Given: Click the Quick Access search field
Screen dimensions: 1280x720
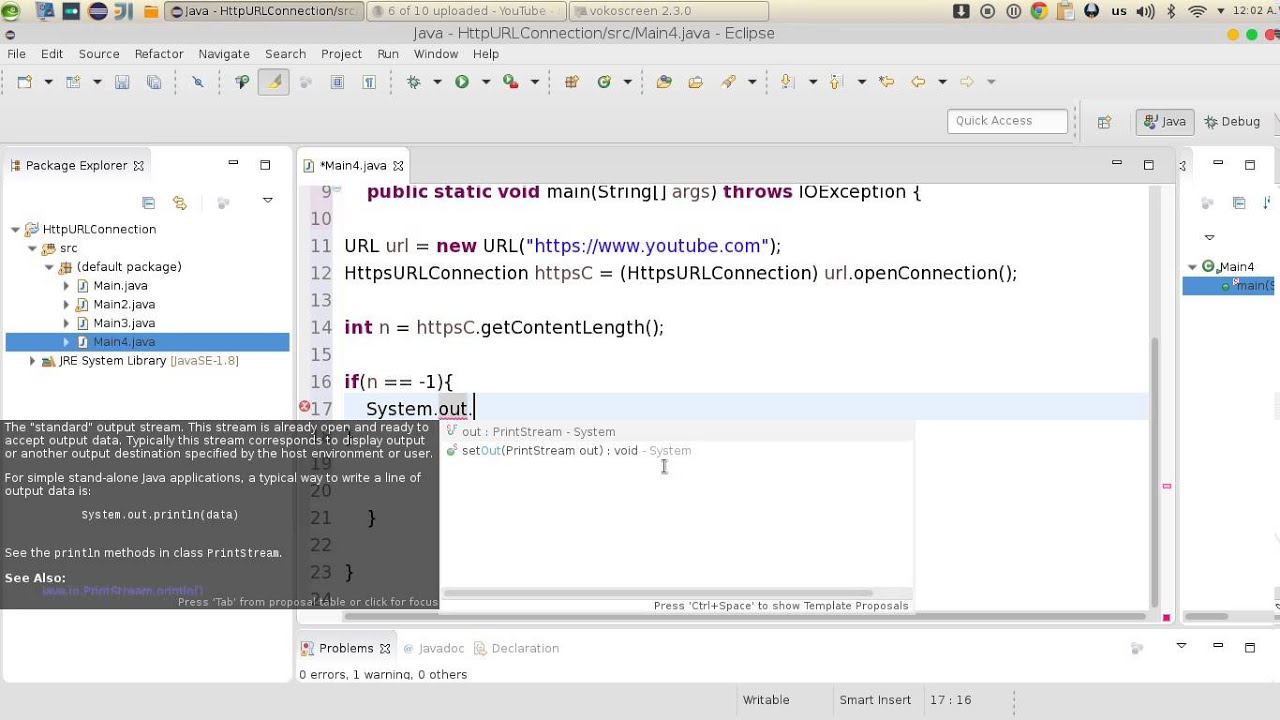Looking at the screenshot, I should (x=1007, y=121).
